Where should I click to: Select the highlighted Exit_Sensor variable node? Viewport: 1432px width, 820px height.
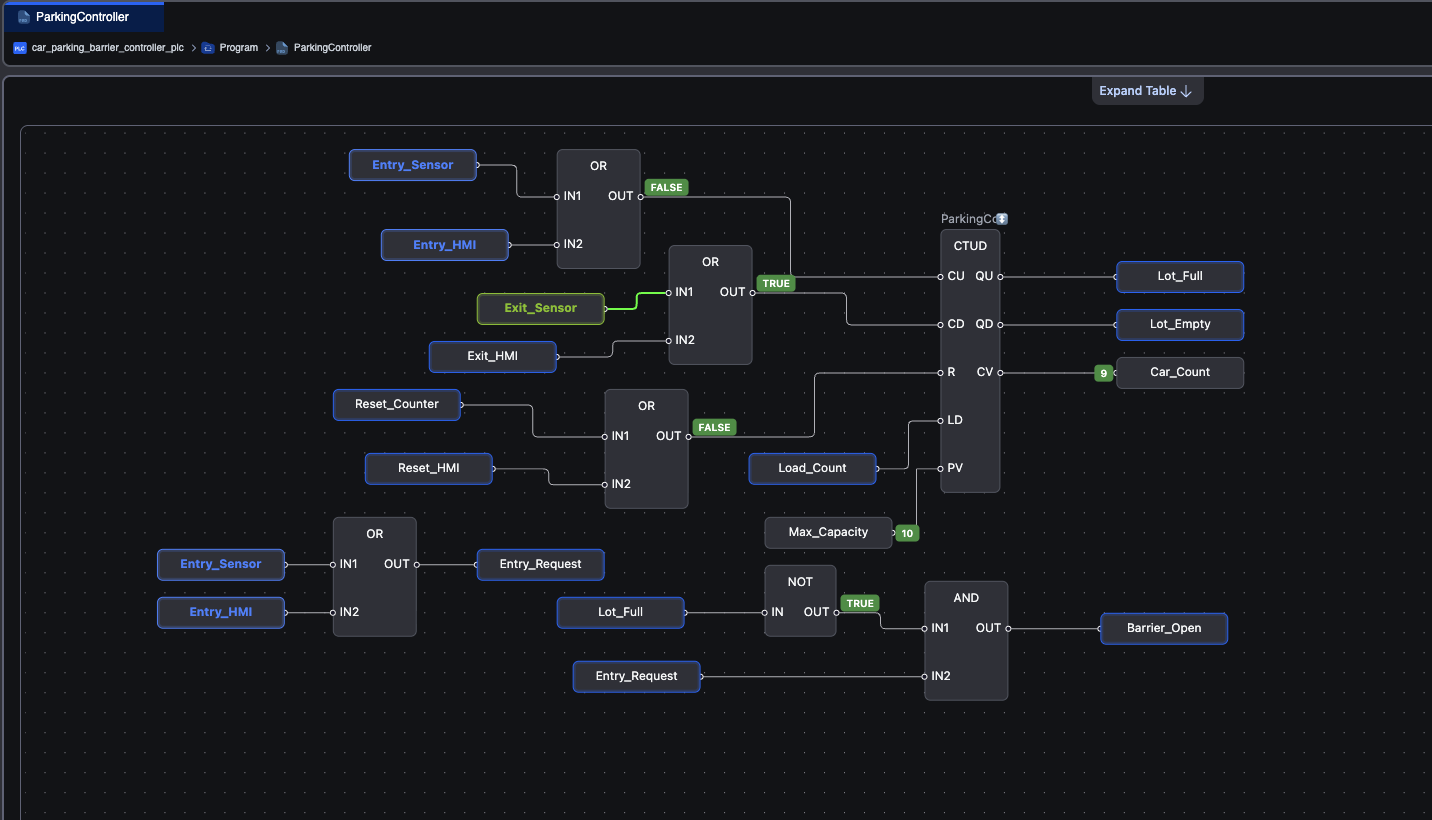point(541,308)
